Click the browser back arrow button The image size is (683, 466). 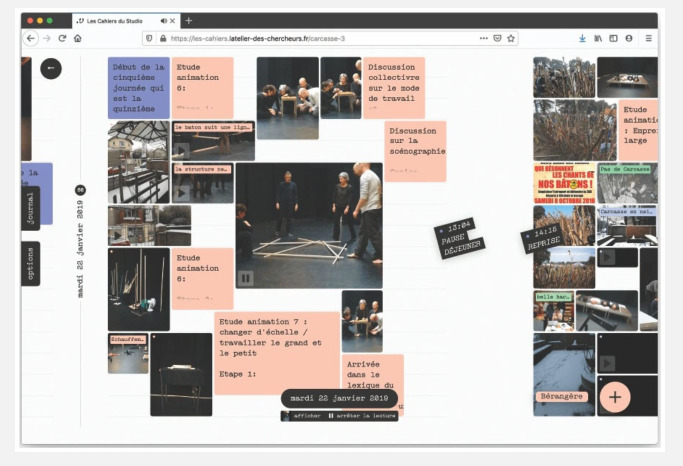[30, 38]
